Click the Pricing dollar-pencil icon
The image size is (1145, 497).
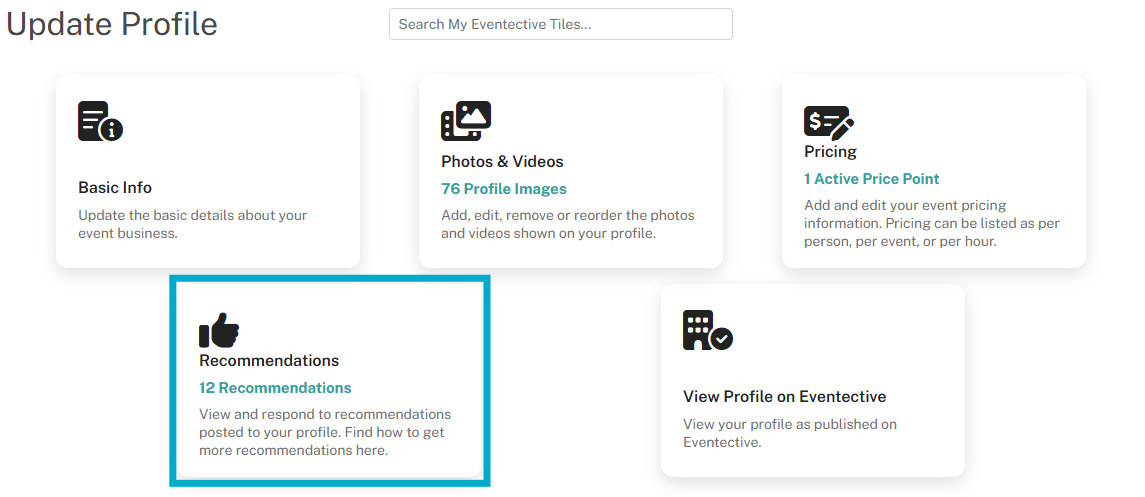[x=829, y=123]
